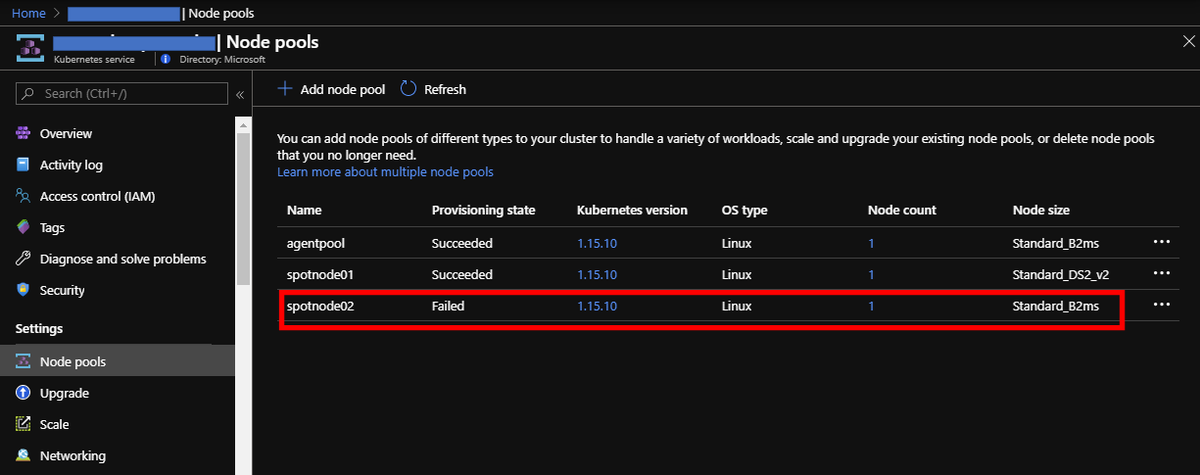Image resolution: width=1200 pixels, height=475 pixels.
Task: Click the Refresh circular arrow icon
Action: (x=408, y=89)
